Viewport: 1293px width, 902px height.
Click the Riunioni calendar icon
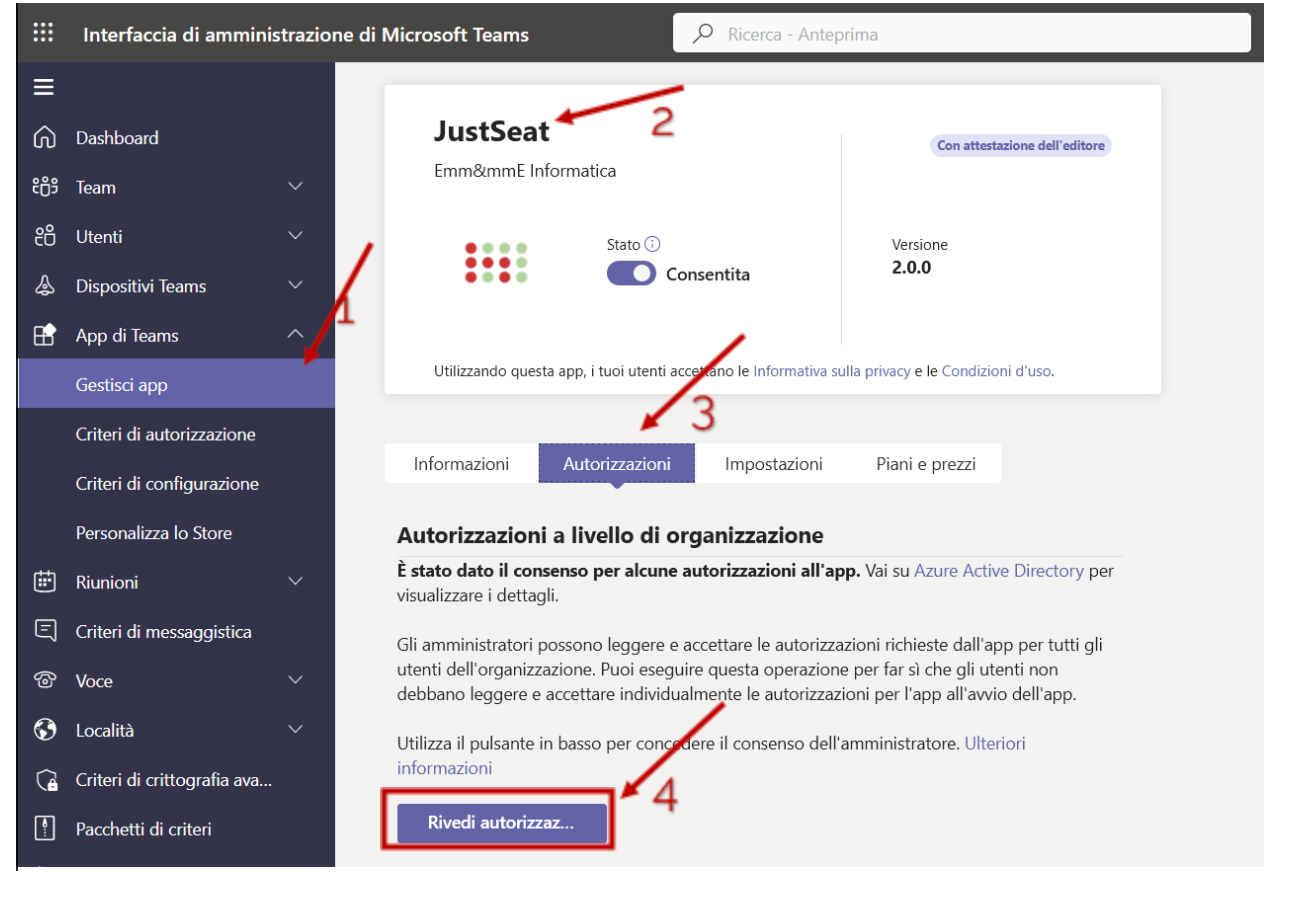[x=45, y=582]
